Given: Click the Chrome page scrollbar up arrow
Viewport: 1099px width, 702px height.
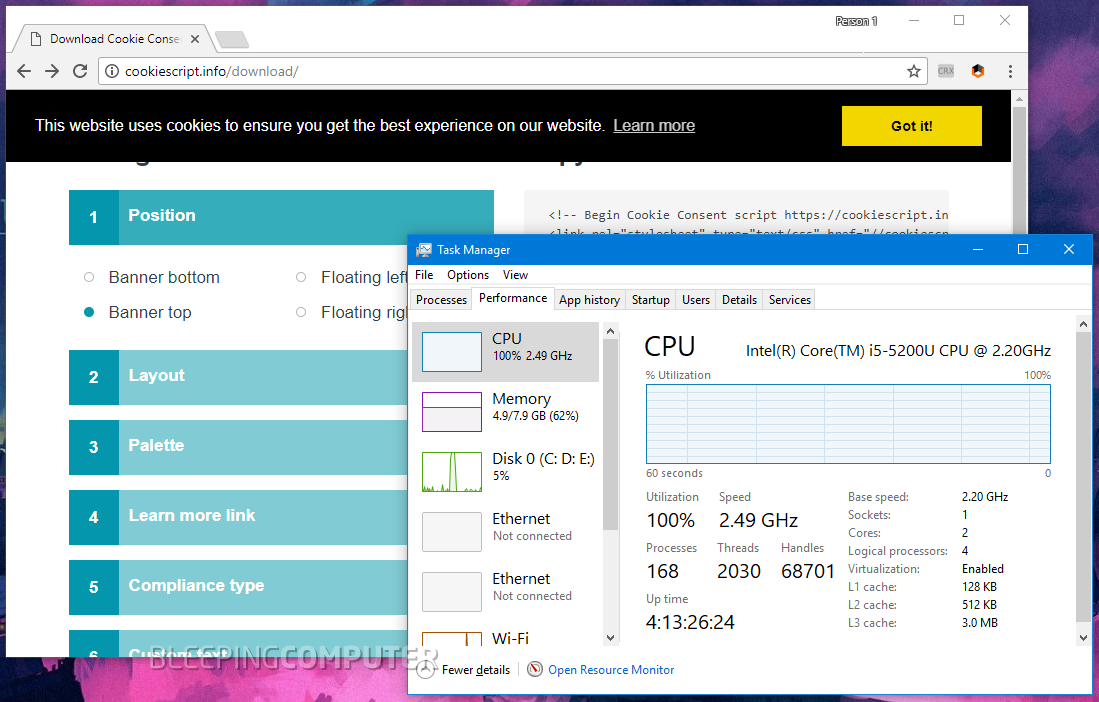Looking at the screenshot, I should [1020, 100].
